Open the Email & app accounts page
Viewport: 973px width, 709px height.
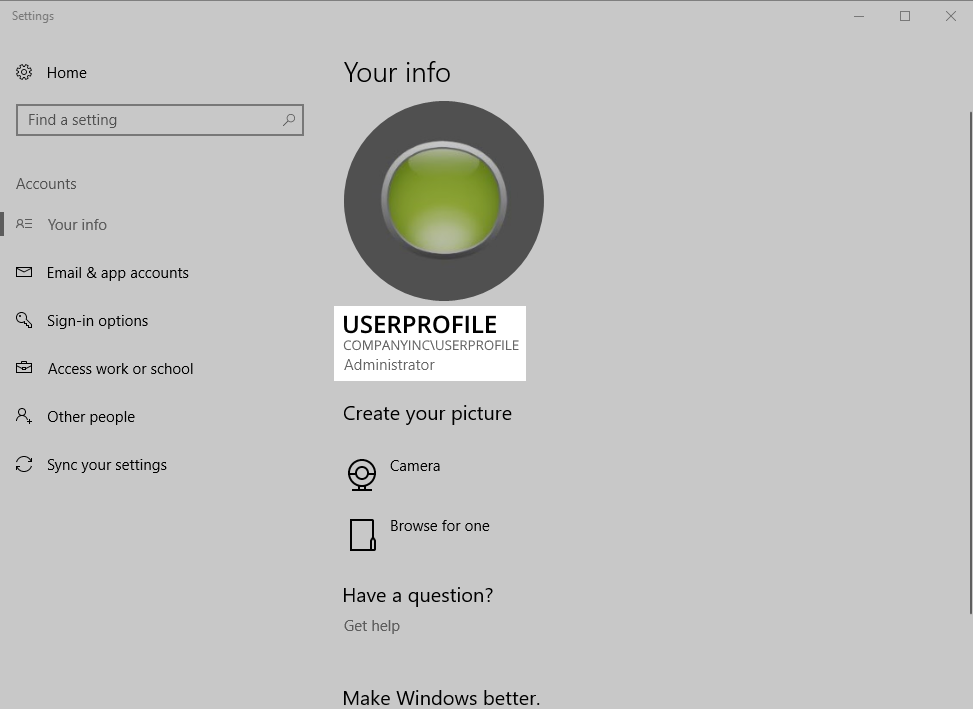[x=117, y=273]
